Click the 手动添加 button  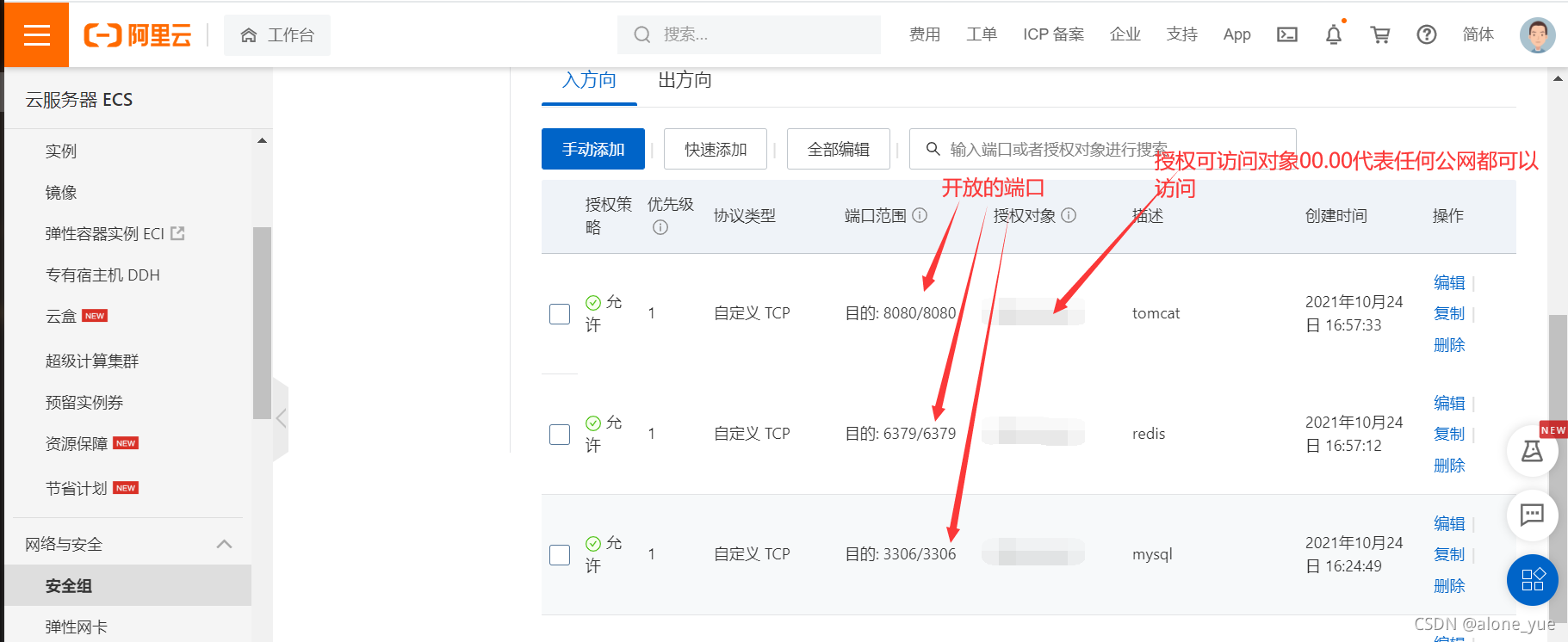pyautogui.click(x=593, y=149)
